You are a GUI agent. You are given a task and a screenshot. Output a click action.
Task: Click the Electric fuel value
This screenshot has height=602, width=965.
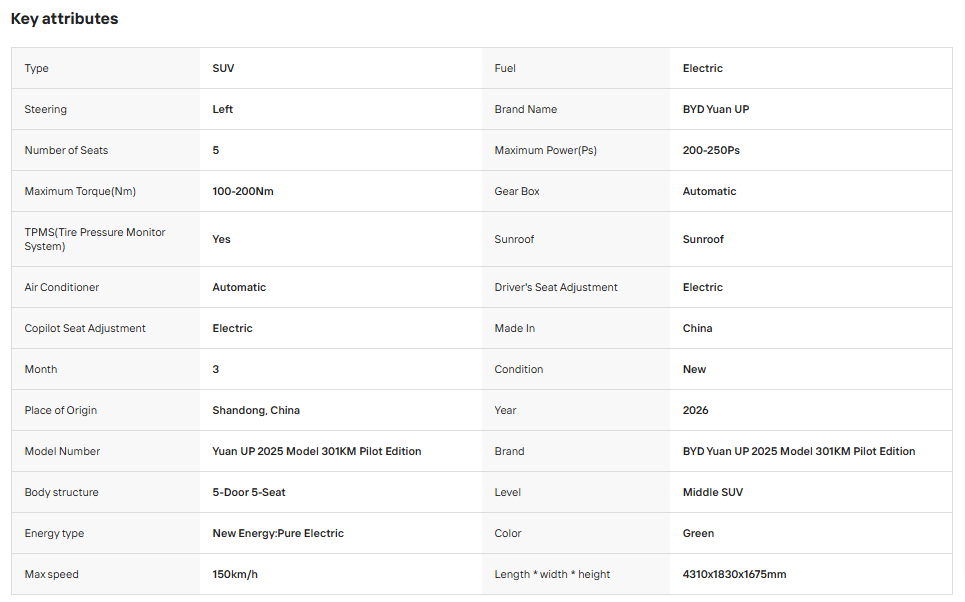coord(702,68)
